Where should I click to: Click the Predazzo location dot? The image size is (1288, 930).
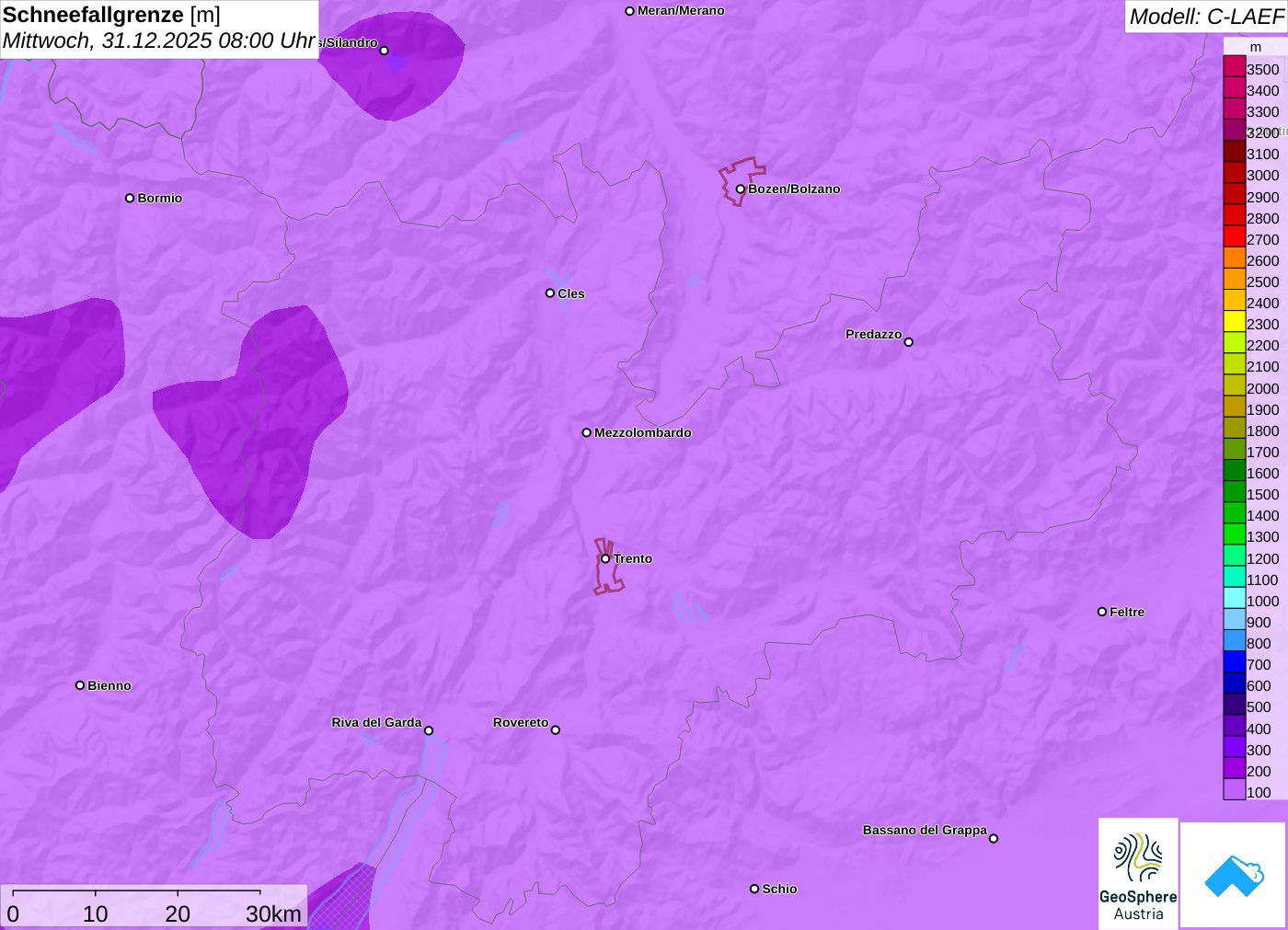click(909, 342)
